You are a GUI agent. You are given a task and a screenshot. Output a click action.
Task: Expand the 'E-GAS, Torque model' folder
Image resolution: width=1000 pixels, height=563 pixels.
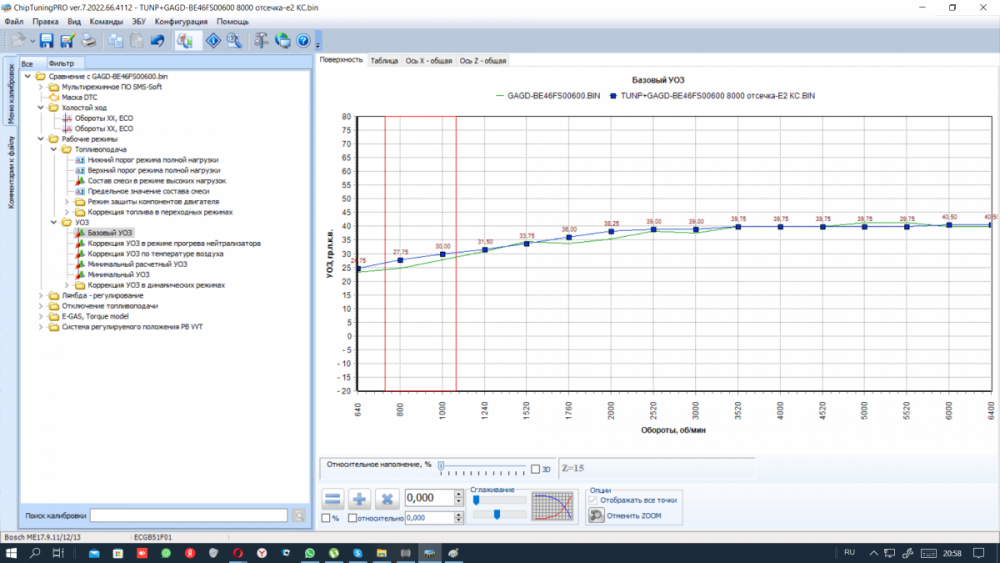pyautogui.click(x=41, y=316)
